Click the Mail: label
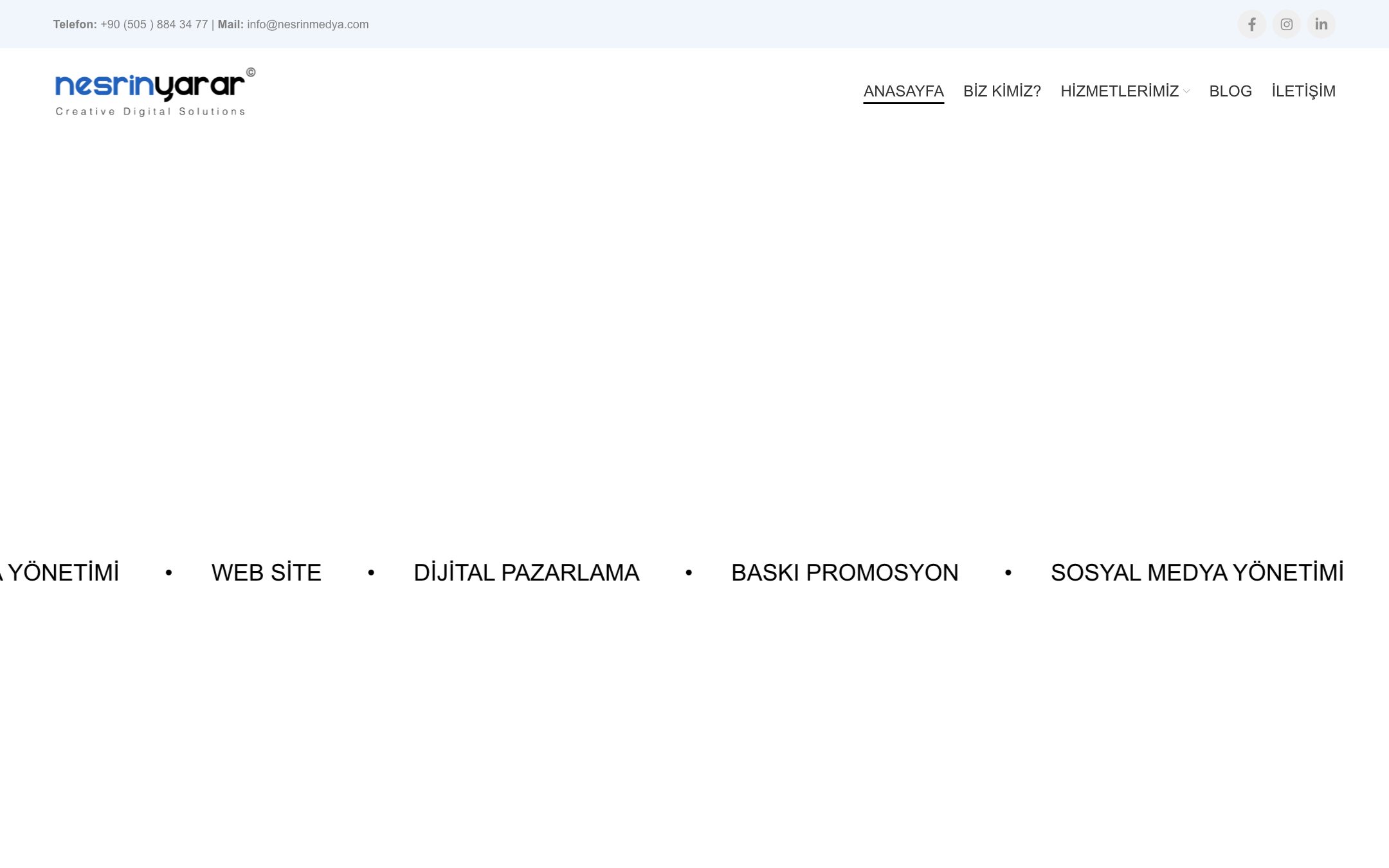1389x868 pixels. (x=231, y=24)
